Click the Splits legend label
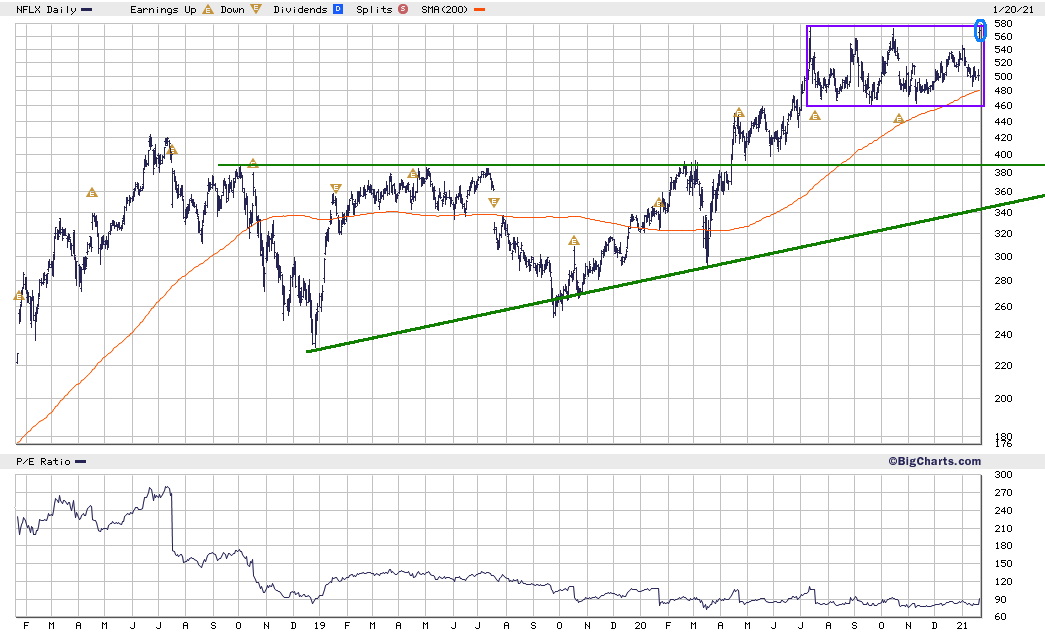The image size is (1045, 635). click(374, 9)
